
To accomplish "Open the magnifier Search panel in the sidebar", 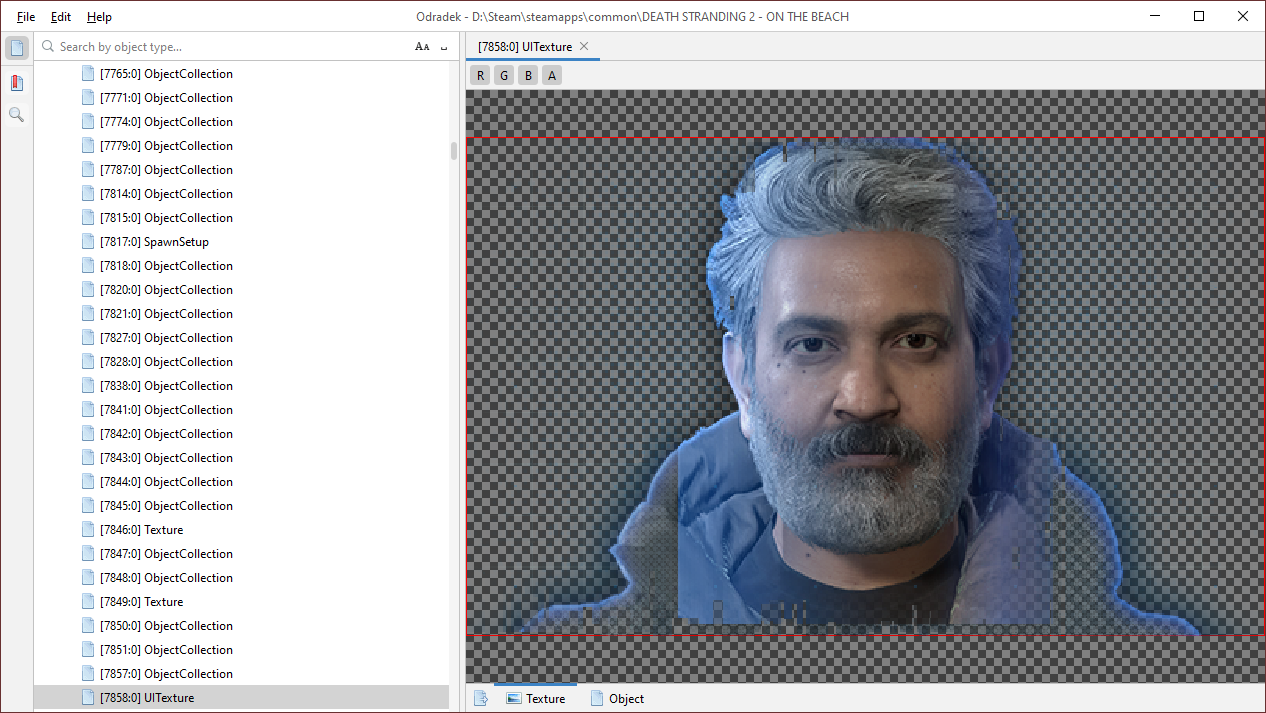I will pos(17,115).
